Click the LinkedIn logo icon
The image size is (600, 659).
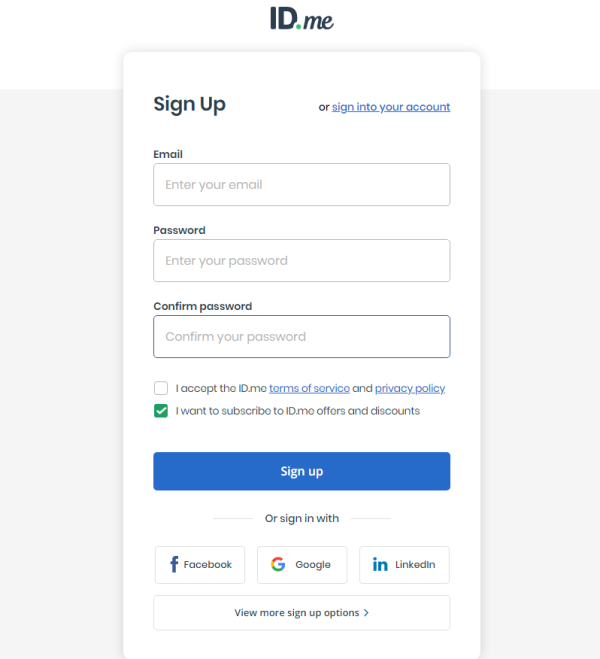pos(380,565)
